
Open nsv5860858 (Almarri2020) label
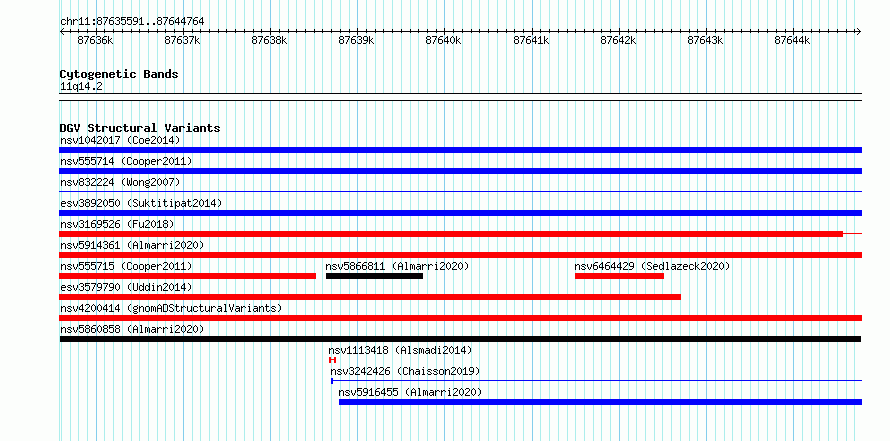coord(132,329)
